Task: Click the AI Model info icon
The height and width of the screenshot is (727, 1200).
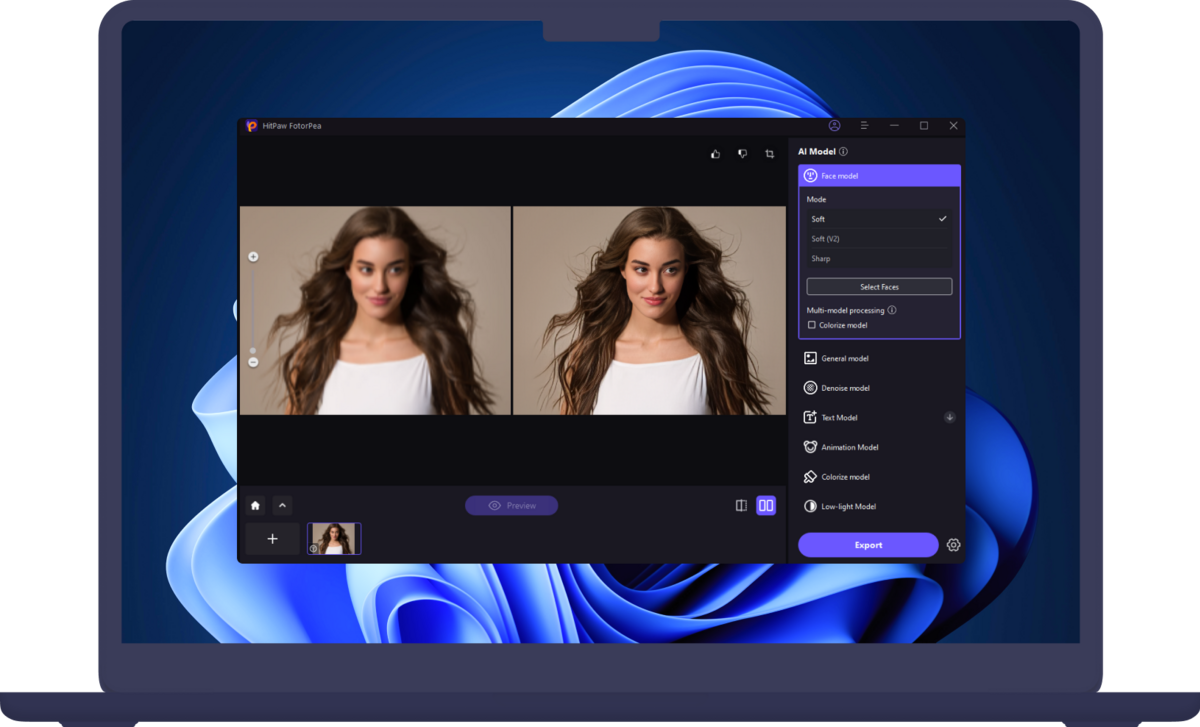Action: point(843,152)
